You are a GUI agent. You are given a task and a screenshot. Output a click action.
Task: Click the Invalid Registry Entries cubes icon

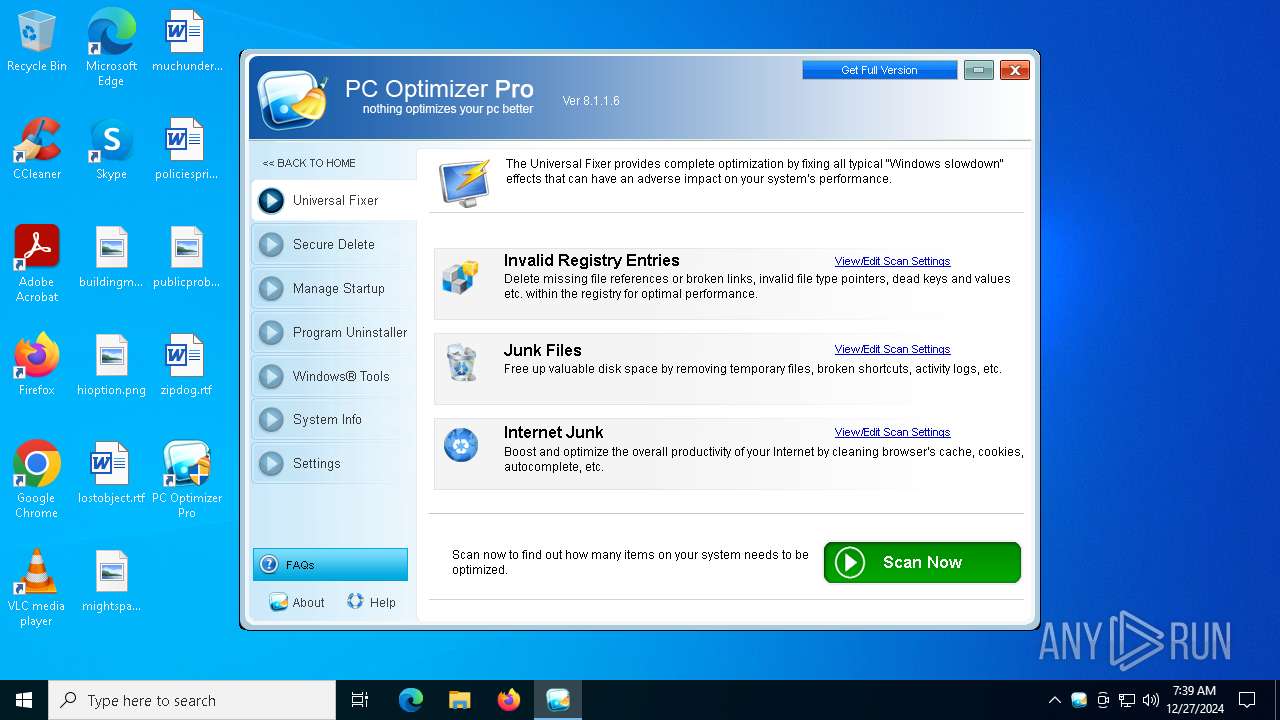(461, 277)
